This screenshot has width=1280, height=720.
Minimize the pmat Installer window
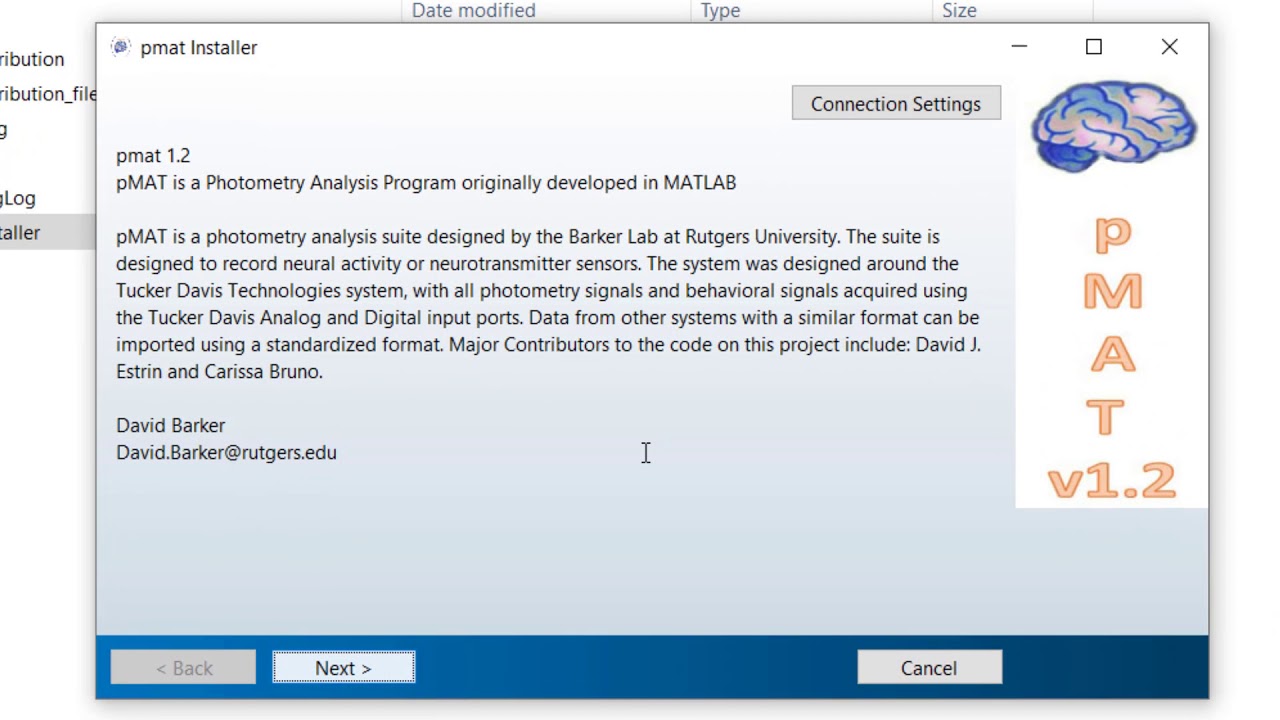point(1019,47)
